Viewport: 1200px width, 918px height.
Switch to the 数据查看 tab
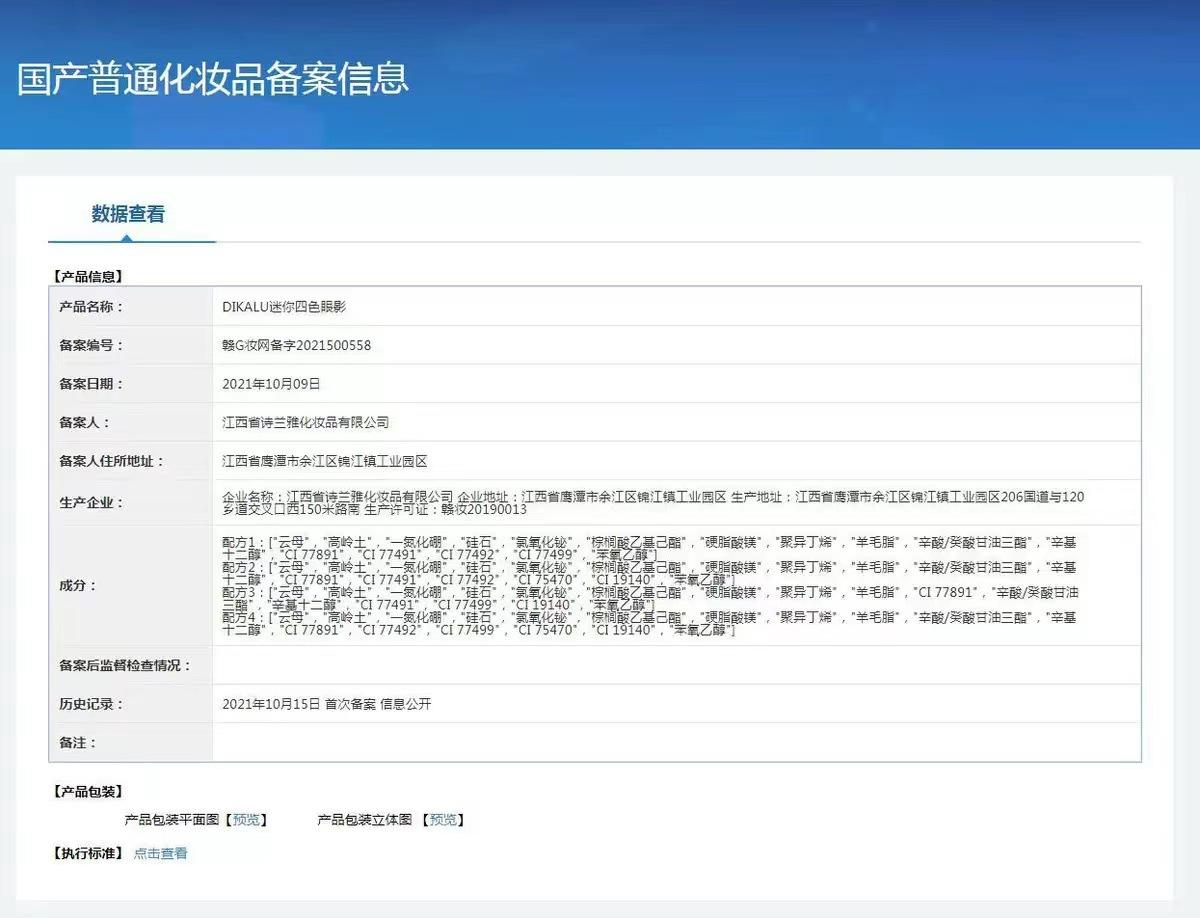[x=128, y=214]
